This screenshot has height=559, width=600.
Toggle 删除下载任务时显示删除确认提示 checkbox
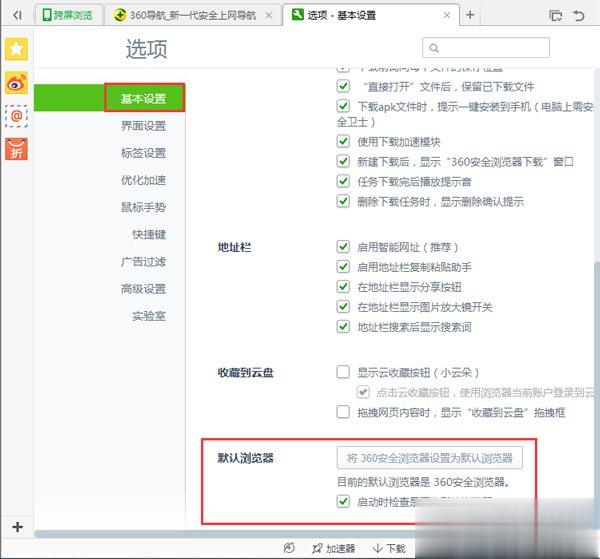click(x=343, y=201)
